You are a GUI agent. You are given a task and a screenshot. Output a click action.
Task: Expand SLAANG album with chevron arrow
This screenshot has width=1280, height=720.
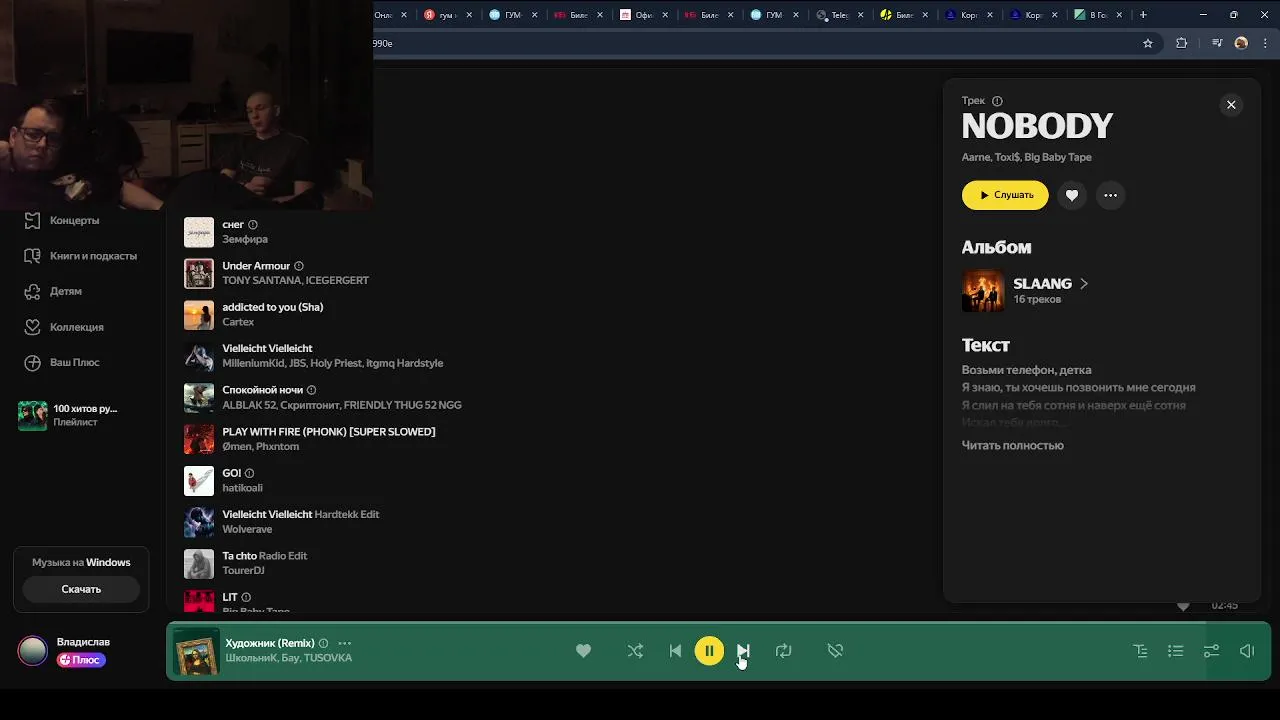click(1084, 284)
